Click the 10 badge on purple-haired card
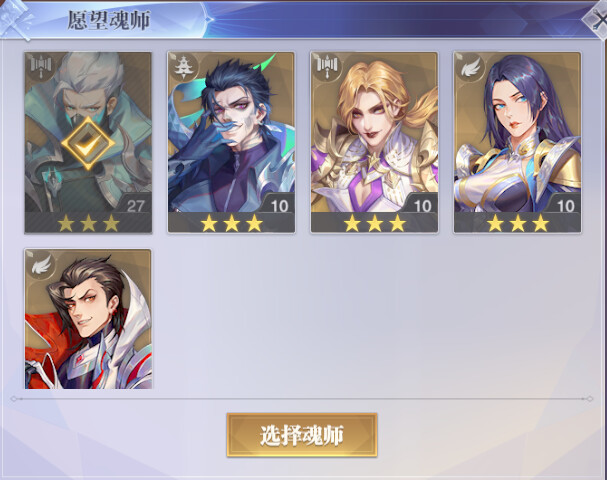The image size is (607, 480). click(565, 205)
